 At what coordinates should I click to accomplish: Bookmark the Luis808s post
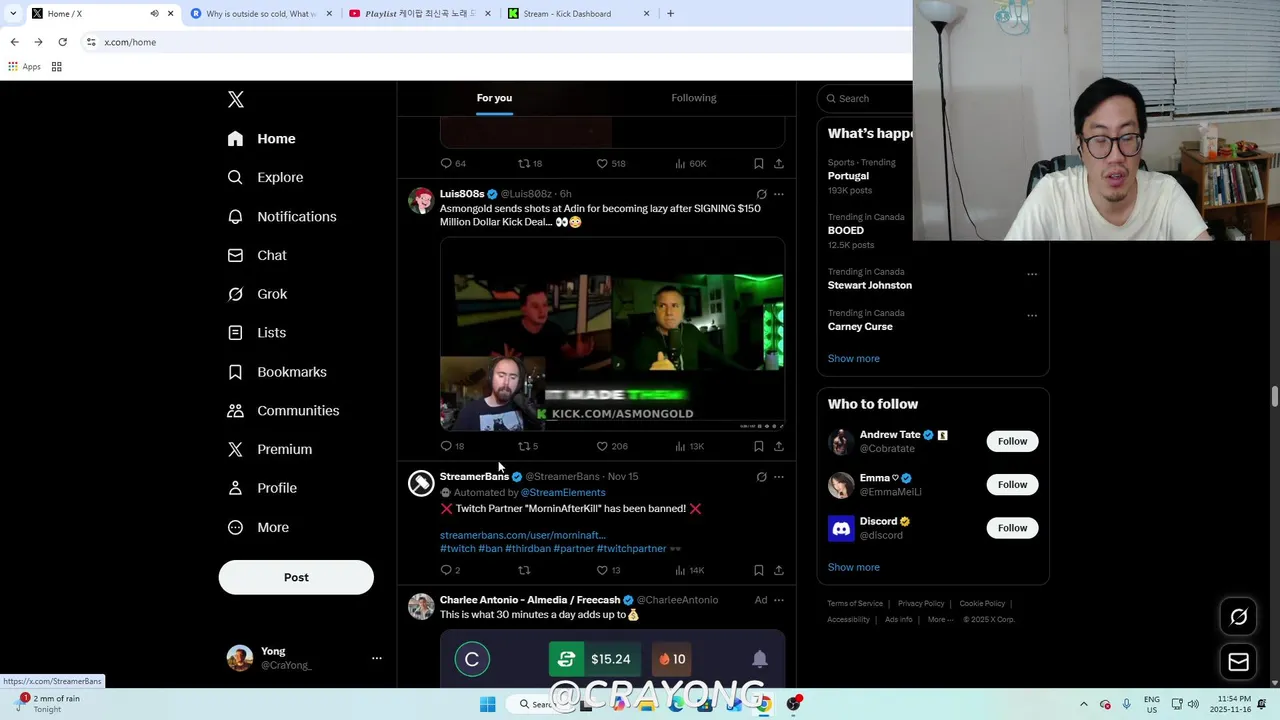(x=759, y=446)
